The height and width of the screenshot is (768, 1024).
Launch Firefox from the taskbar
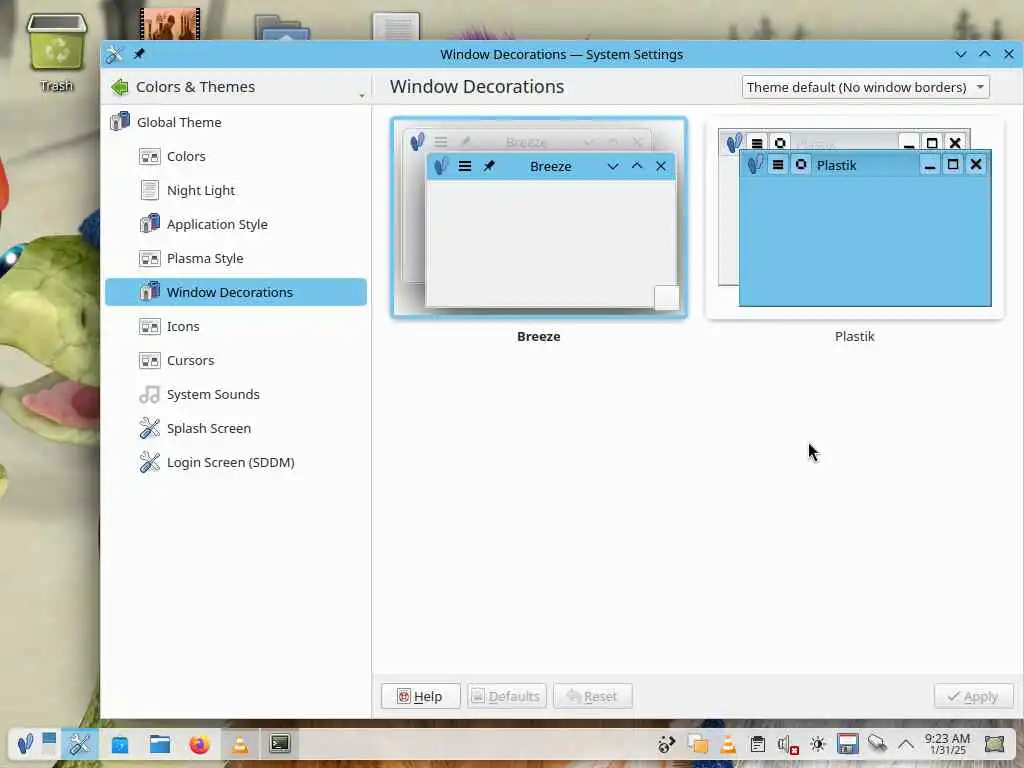(x=200, y=744)
